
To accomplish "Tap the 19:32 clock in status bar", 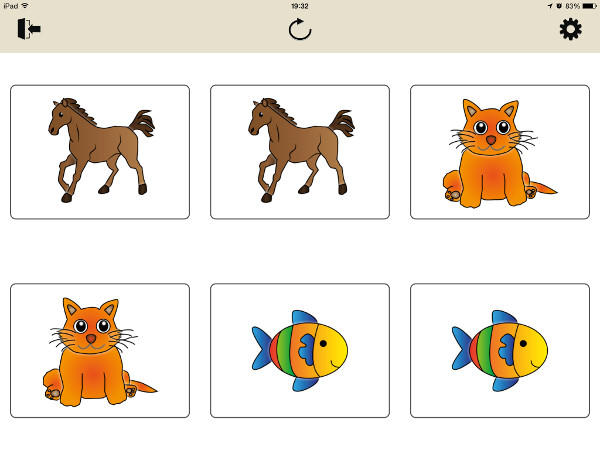I will tap(300, 6).
